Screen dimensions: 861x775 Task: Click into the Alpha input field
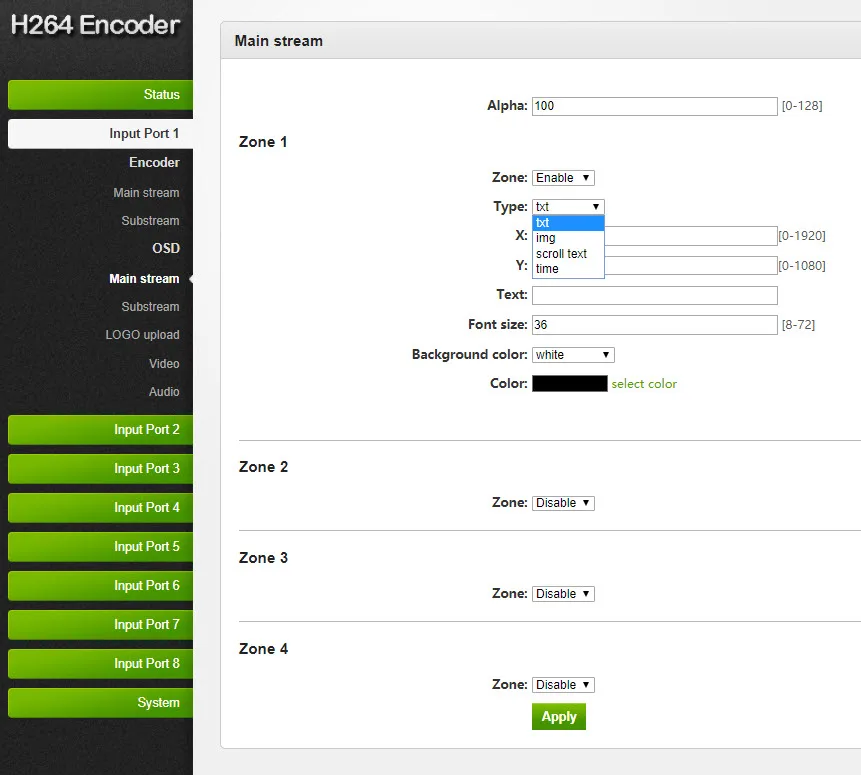655,106
